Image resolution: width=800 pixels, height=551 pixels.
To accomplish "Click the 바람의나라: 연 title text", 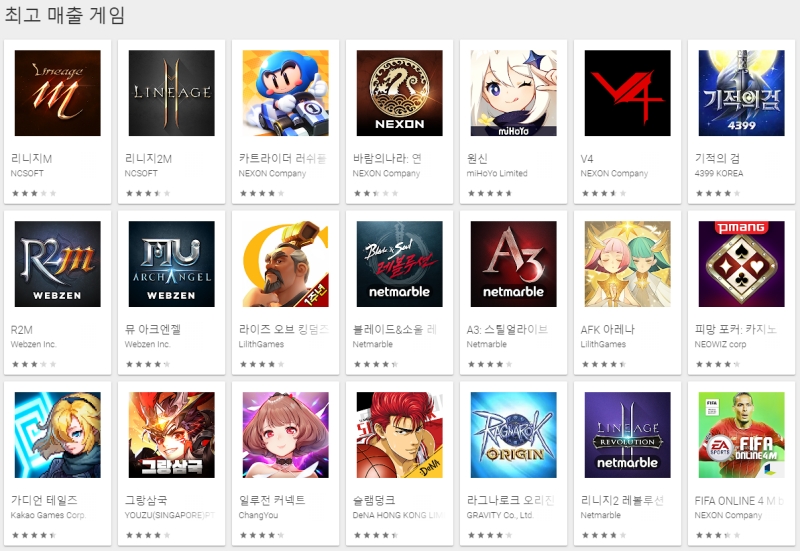I will coord(387,159).
